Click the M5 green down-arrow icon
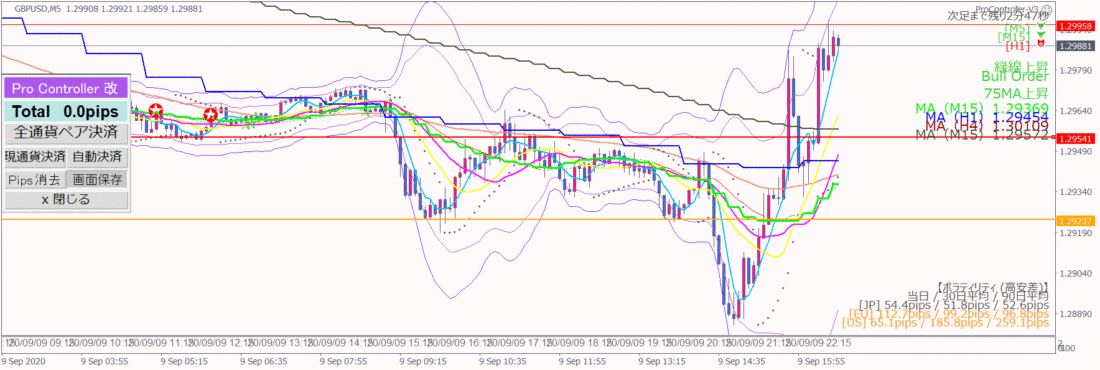1100x370 pixels. [x=1041, y=26]
